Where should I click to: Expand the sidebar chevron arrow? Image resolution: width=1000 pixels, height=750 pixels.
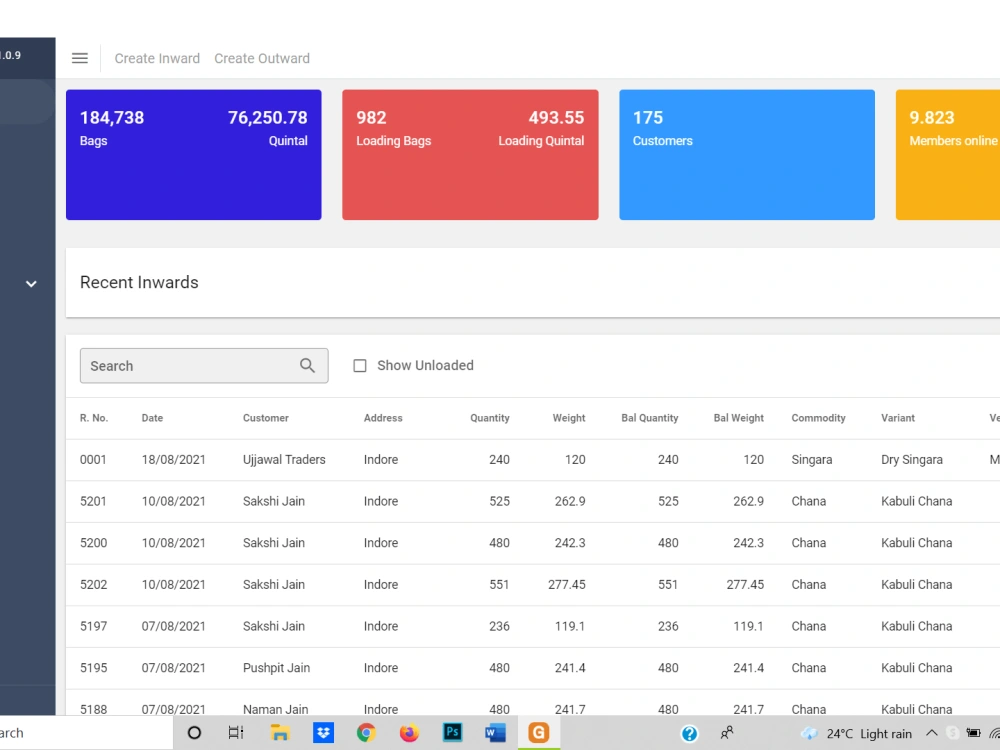coord(31,284)
